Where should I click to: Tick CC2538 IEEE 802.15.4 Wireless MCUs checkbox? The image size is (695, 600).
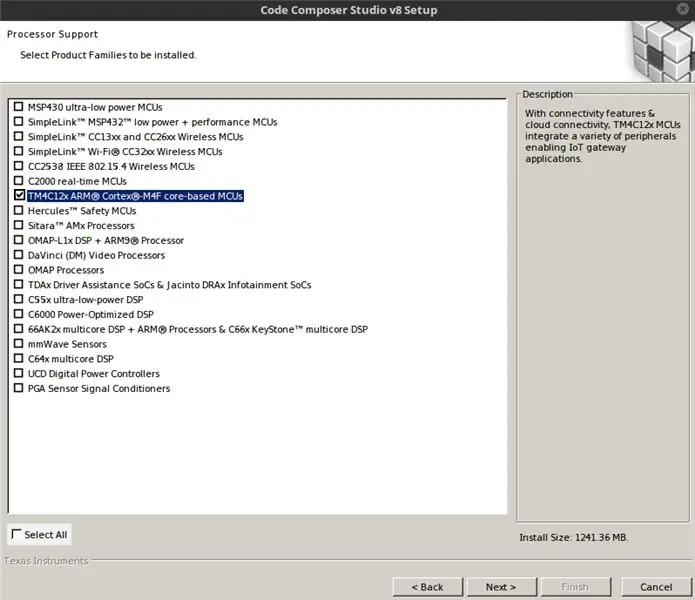pyautogui.click(x=19, y=166)
